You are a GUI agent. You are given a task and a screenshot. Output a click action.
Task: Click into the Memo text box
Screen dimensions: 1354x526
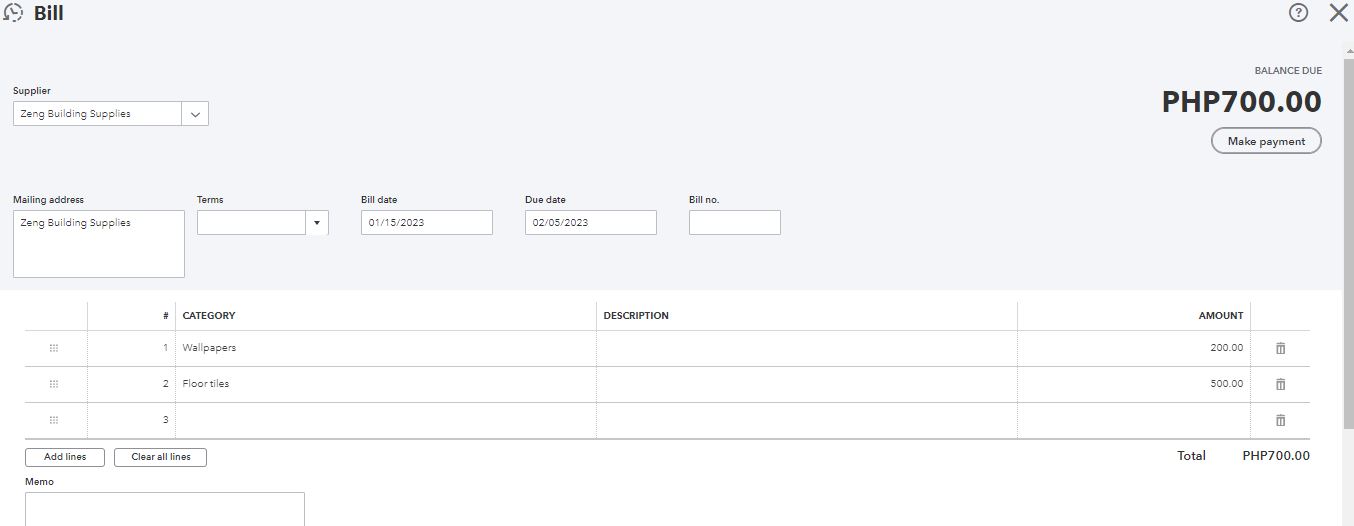tap(164, 508)
